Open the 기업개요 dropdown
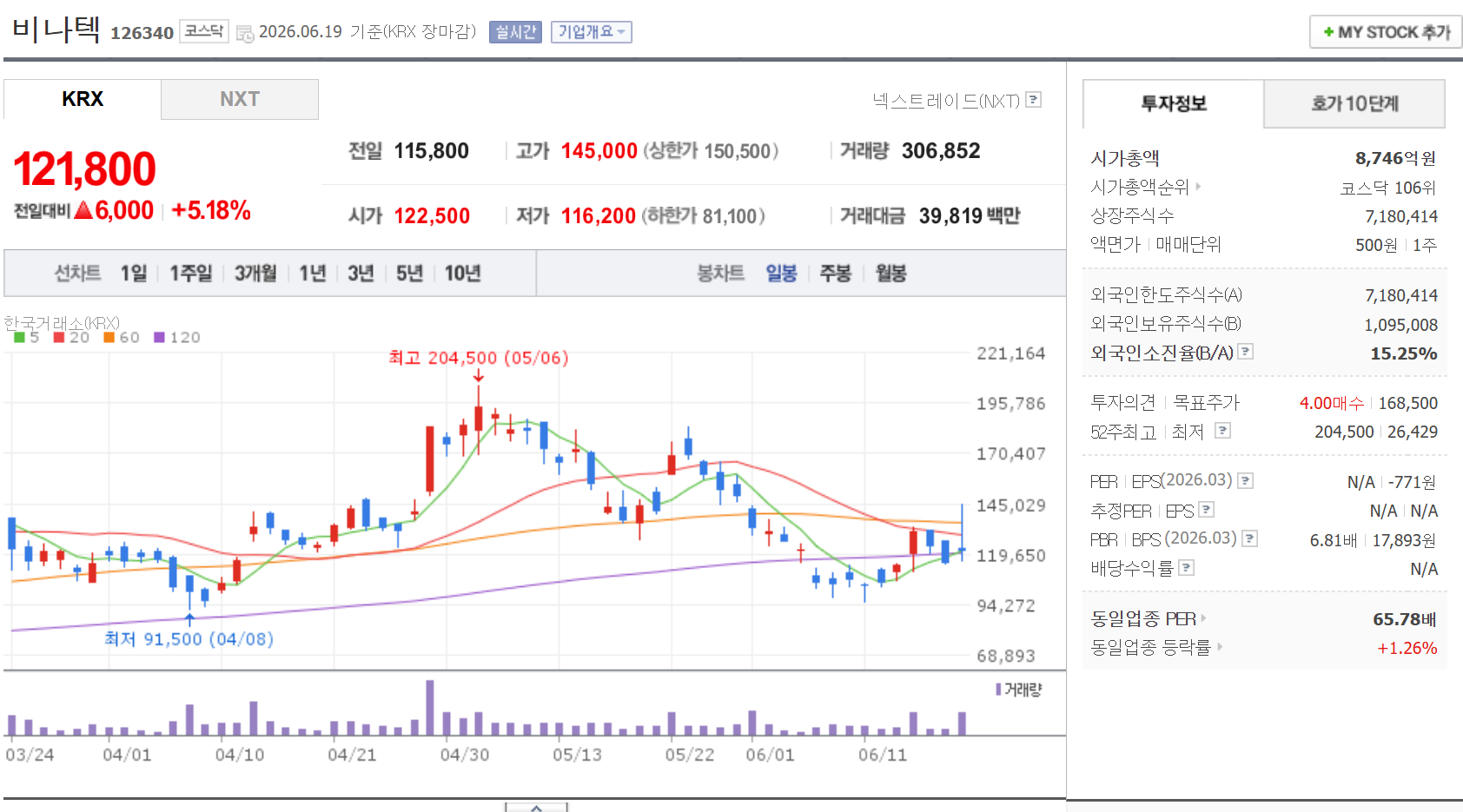Image resolution: width=1463 pixels, height=812 pixels. [x=591, y=32]
